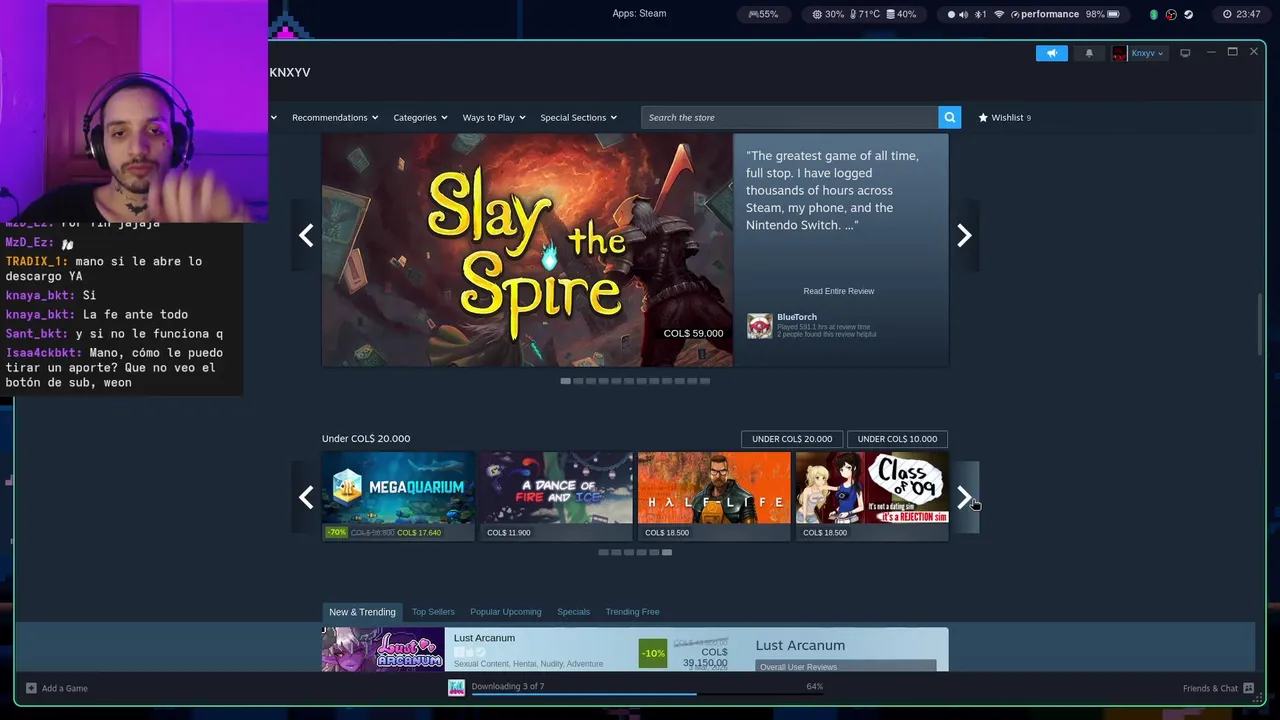Click the CPU 30% usage indicator
This screenshot has height=720, width=1280.
[x=828, y=14]
